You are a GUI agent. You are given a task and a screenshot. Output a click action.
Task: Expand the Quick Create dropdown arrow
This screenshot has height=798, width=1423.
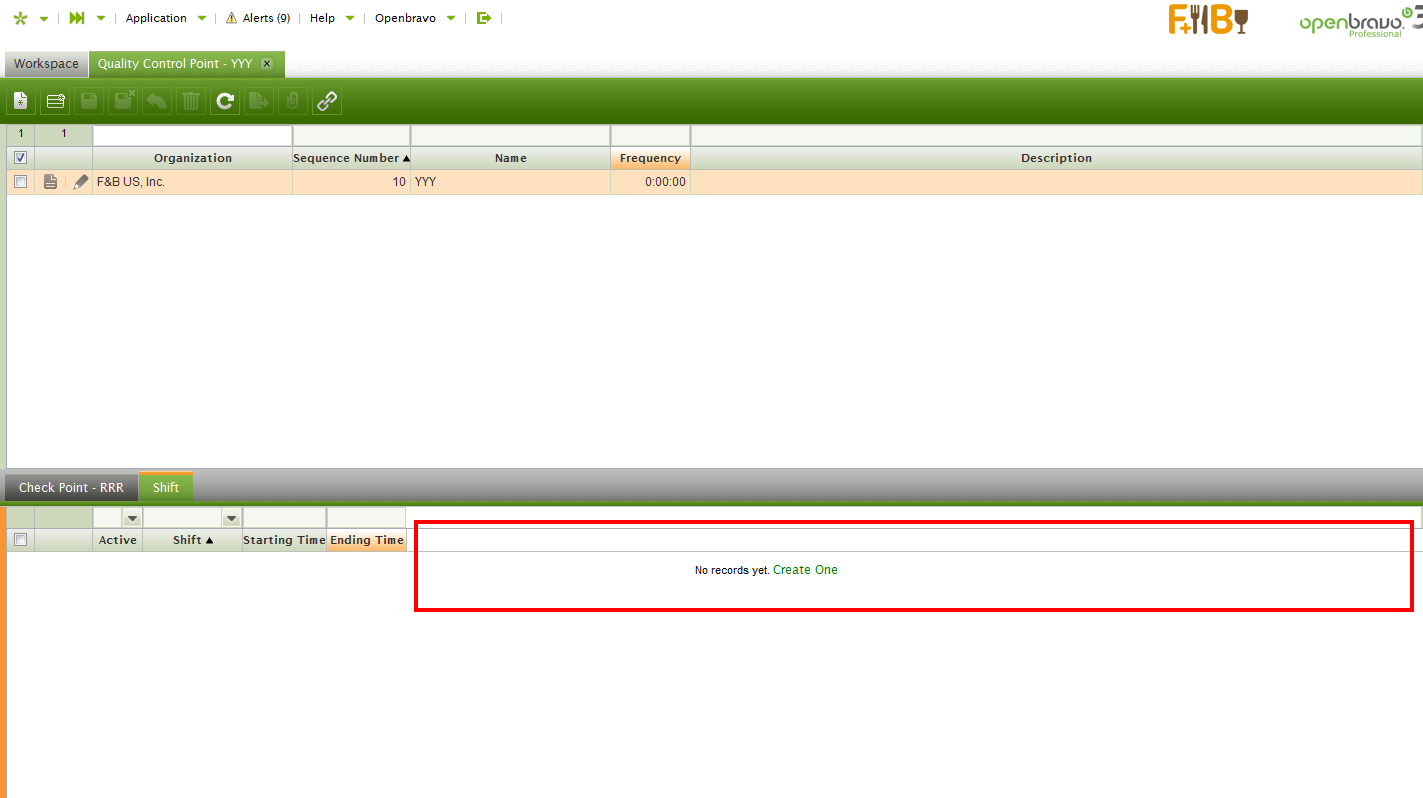tap(44, 18)
